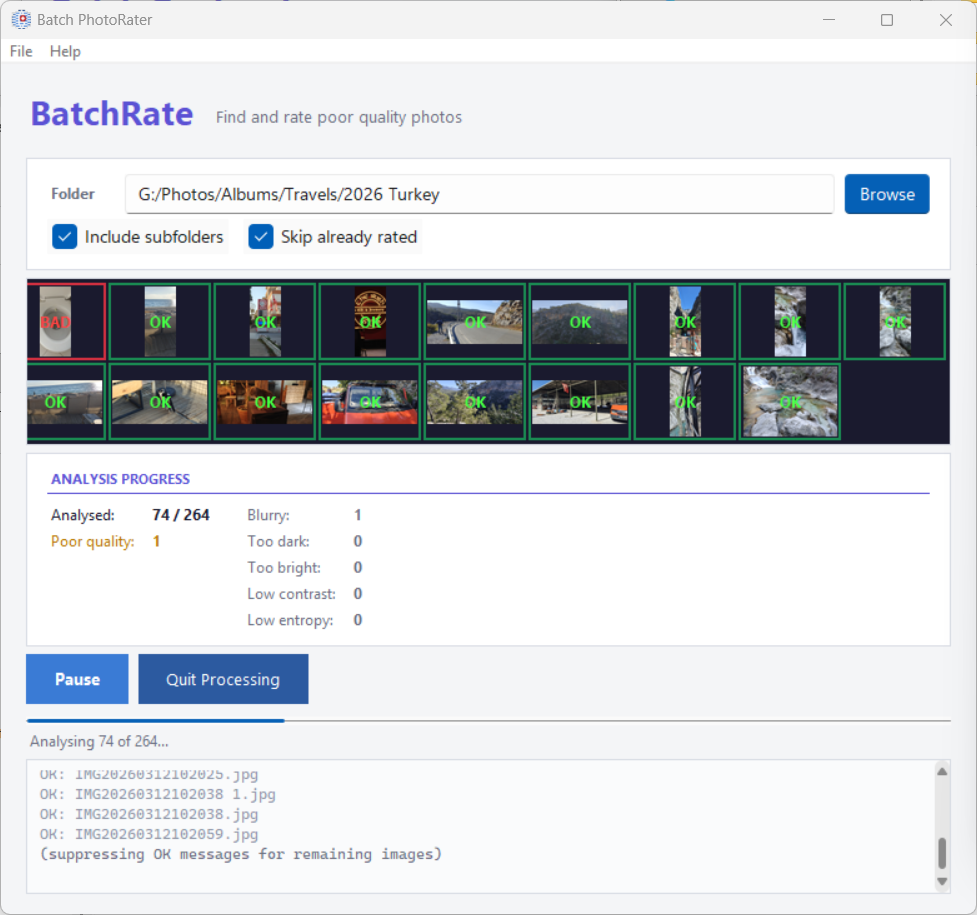Image resolution: width=977 pixels, height=915 pixels.
Task: Click the Quit Processing button
Action: coord(223,679)
